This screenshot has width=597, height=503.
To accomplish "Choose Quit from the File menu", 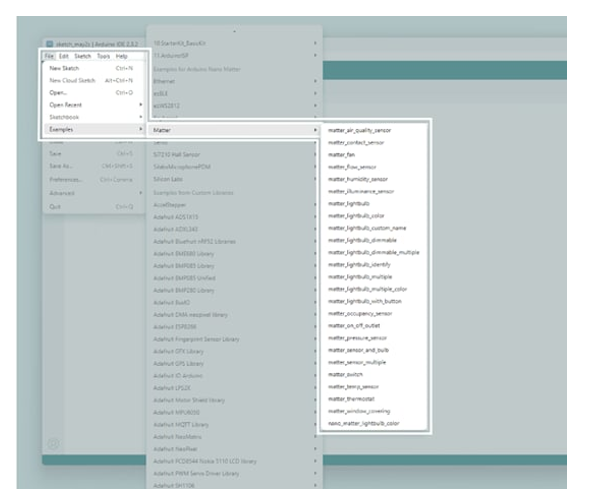I will click(94, 207).
